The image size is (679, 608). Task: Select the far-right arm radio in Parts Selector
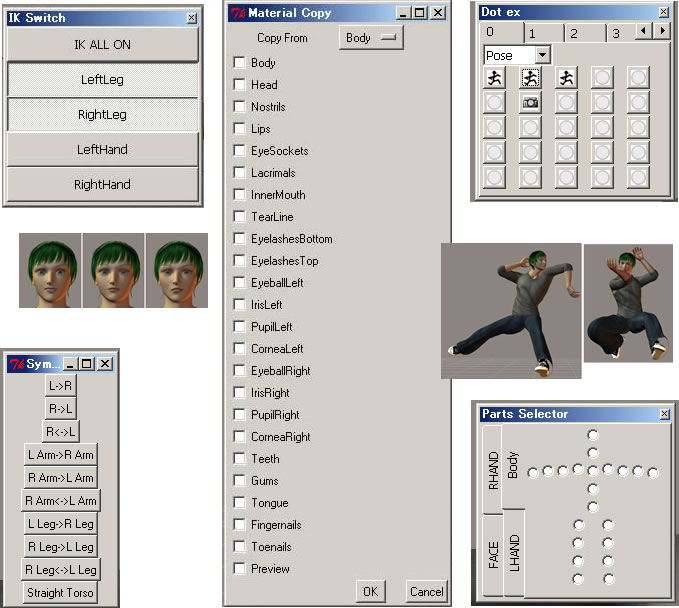pos(653,472)
